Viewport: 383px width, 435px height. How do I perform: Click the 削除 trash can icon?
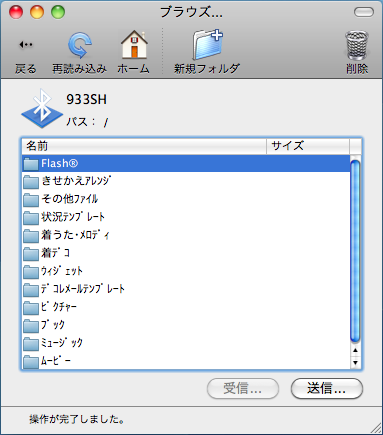[357, 45]
